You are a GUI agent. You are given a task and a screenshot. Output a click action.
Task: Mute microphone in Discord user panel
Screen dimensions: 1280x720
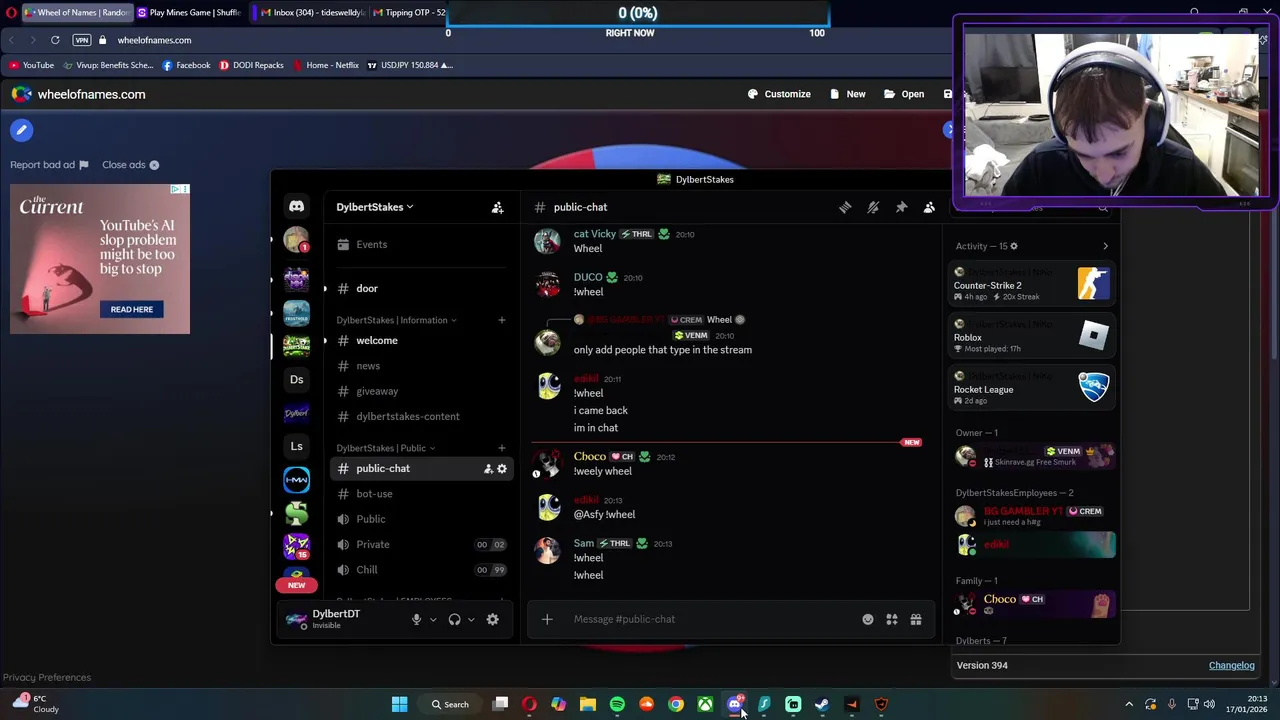416,619
